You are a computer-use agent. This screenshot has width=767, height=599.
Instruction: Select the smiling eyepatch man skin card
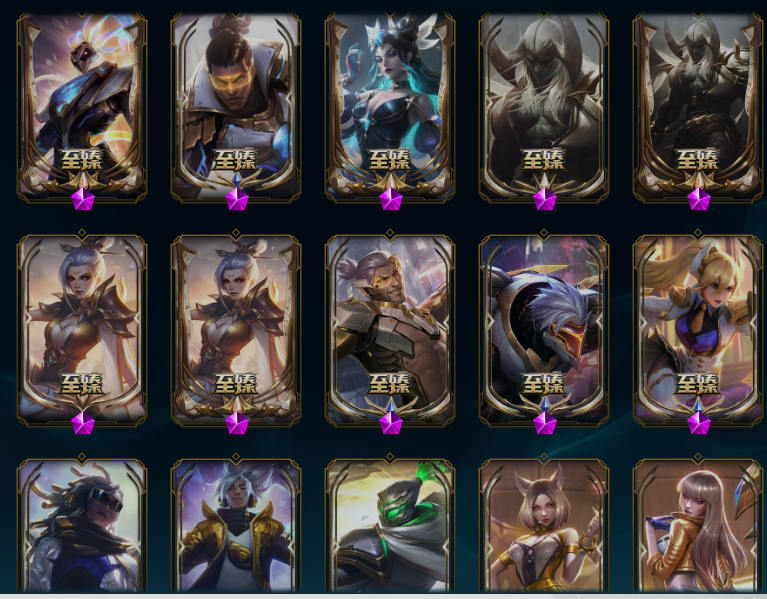click(x=390, y=330)
